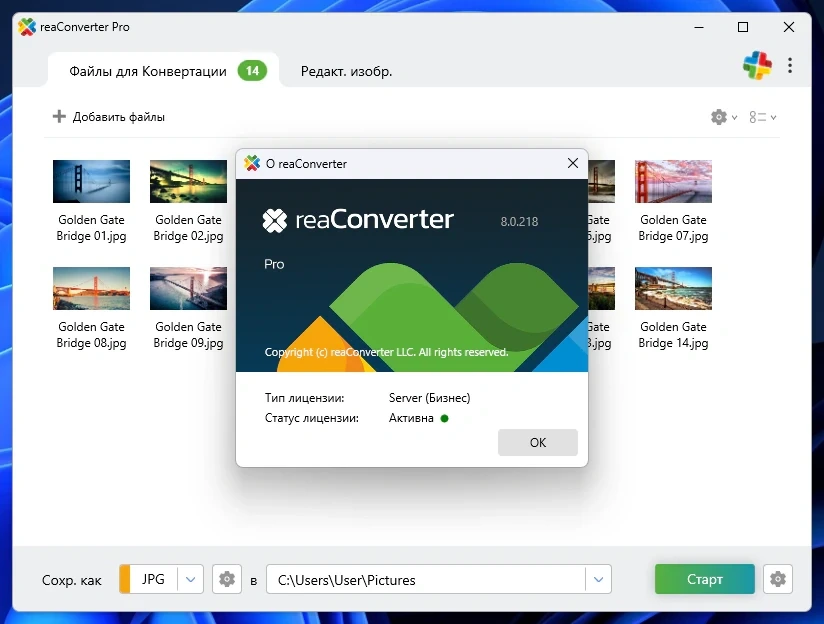This screenshot has height=624, width=824.
Task: Close the О reaConverter dialog
Action: point(573,163)
